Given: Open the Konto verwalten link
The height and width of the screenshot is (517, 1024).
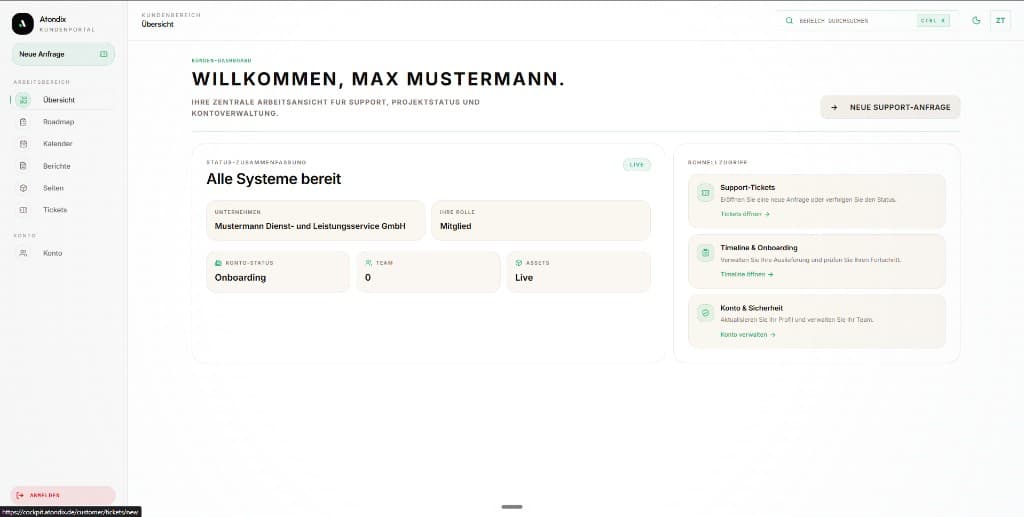Looking at the screenshot, I should 748,334.
